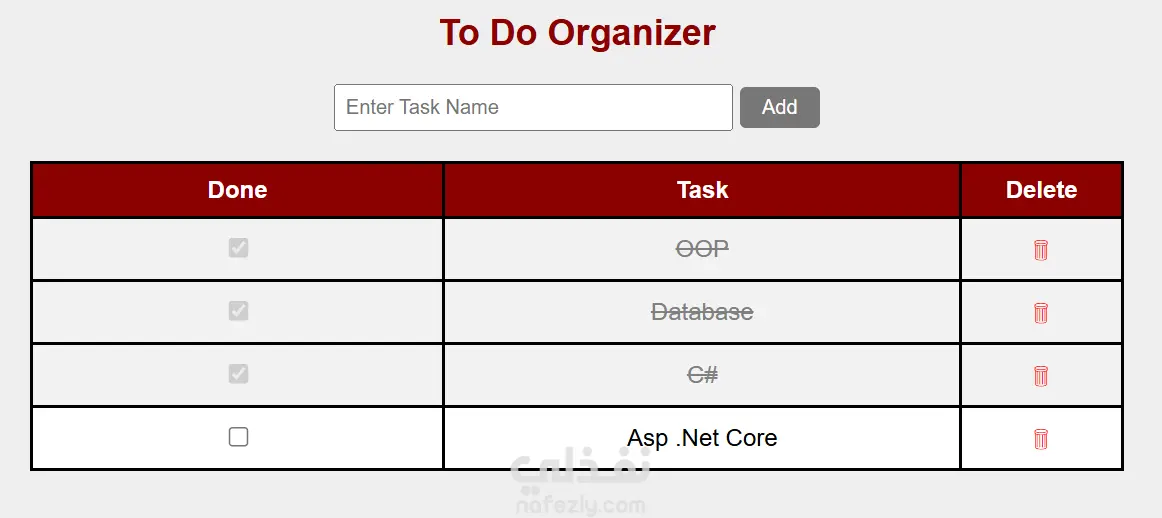Image resolution: width=1162 pixels, height=518 pixels.
Task: Select the Task column header
Action: [x=702, y=190]
